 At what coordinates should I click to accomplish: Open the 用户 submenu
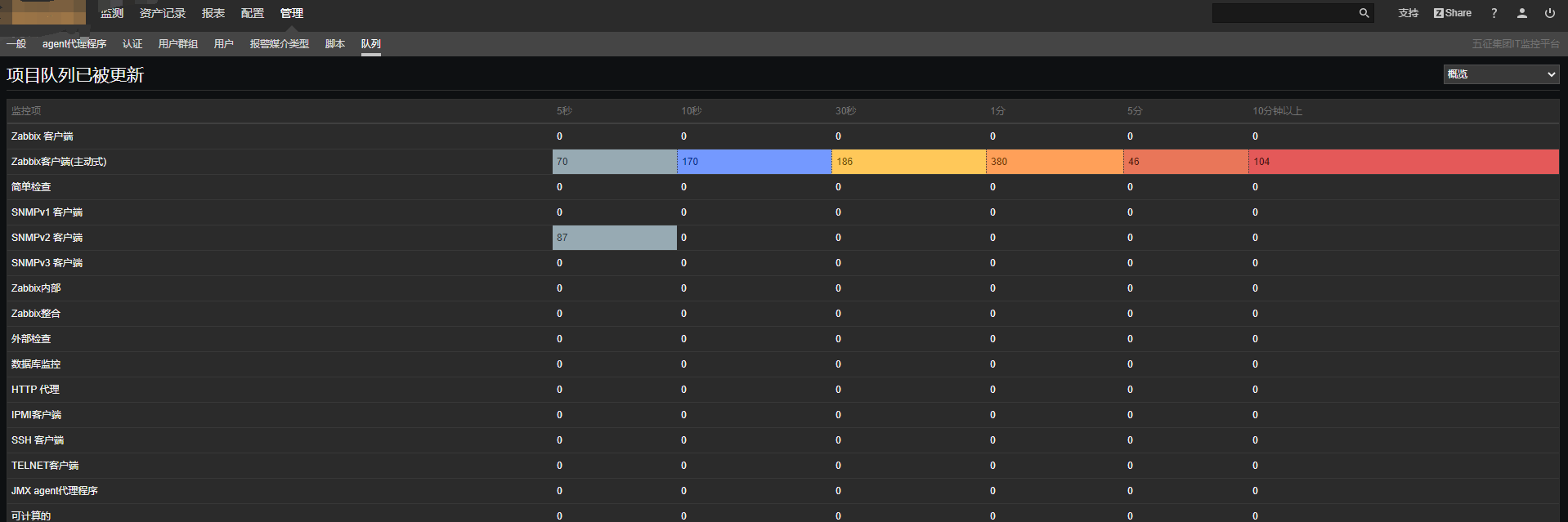pyautogui.click(x=224, y=44)
